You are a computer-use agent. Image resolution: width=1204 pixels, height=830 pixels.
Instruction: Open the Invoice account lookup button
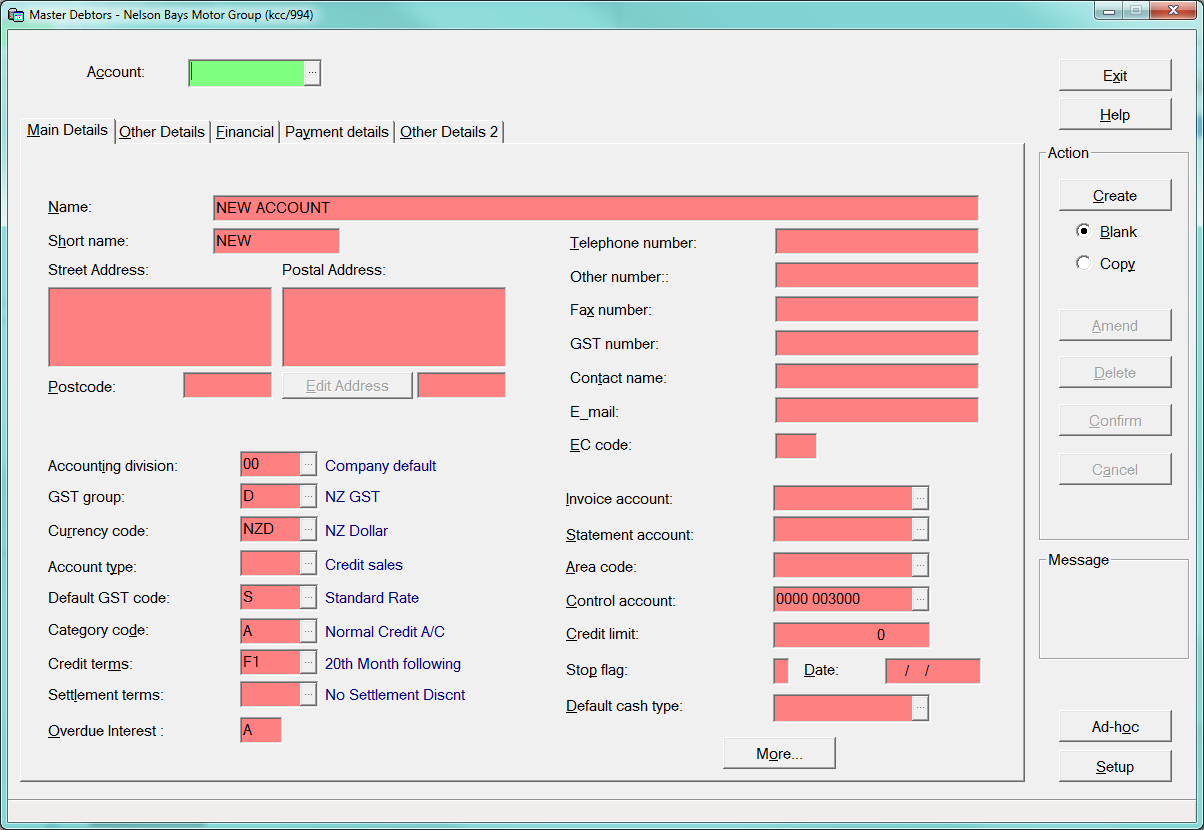(920, 499)
